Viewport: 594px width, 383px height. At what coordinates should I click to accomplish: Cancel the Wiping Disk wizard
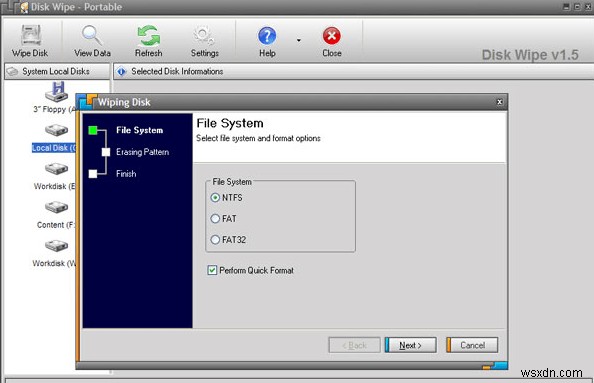(x=472, y=345)
